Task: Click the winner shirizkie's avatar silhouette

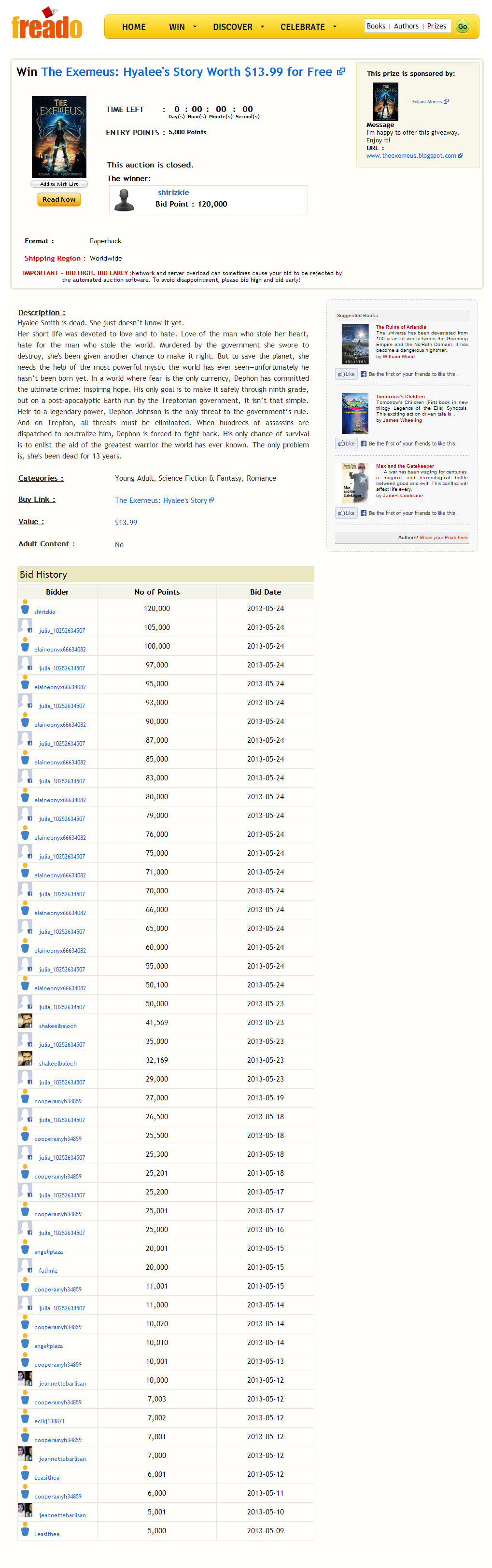Action: pyautogui.click(x=124, y=200)
